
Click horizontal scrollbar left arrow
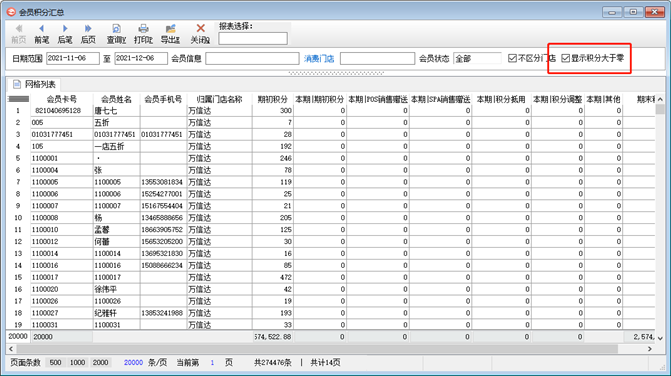(11, 349)
